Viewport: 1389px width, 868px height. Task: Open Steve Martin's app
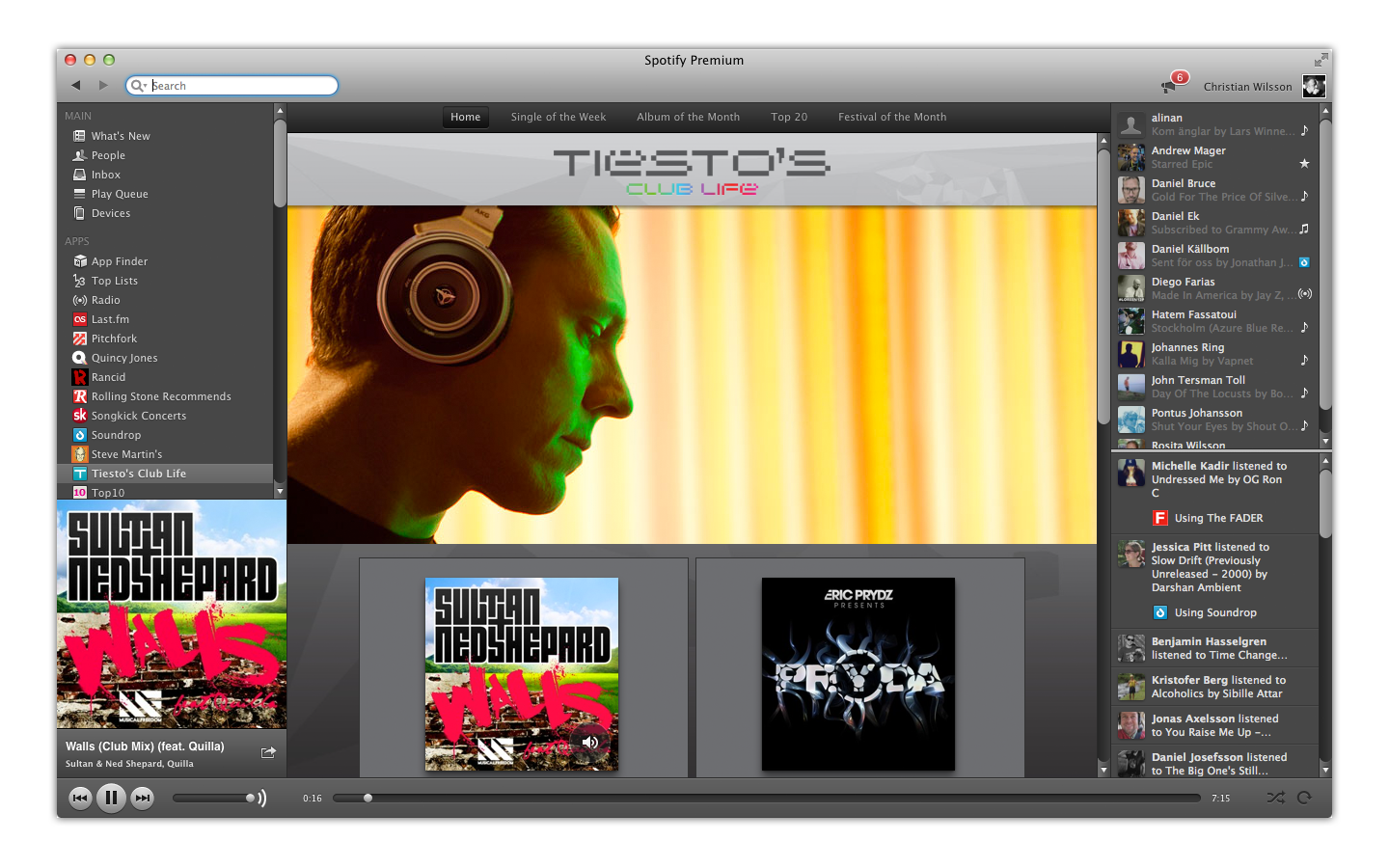tap(118, 454)
